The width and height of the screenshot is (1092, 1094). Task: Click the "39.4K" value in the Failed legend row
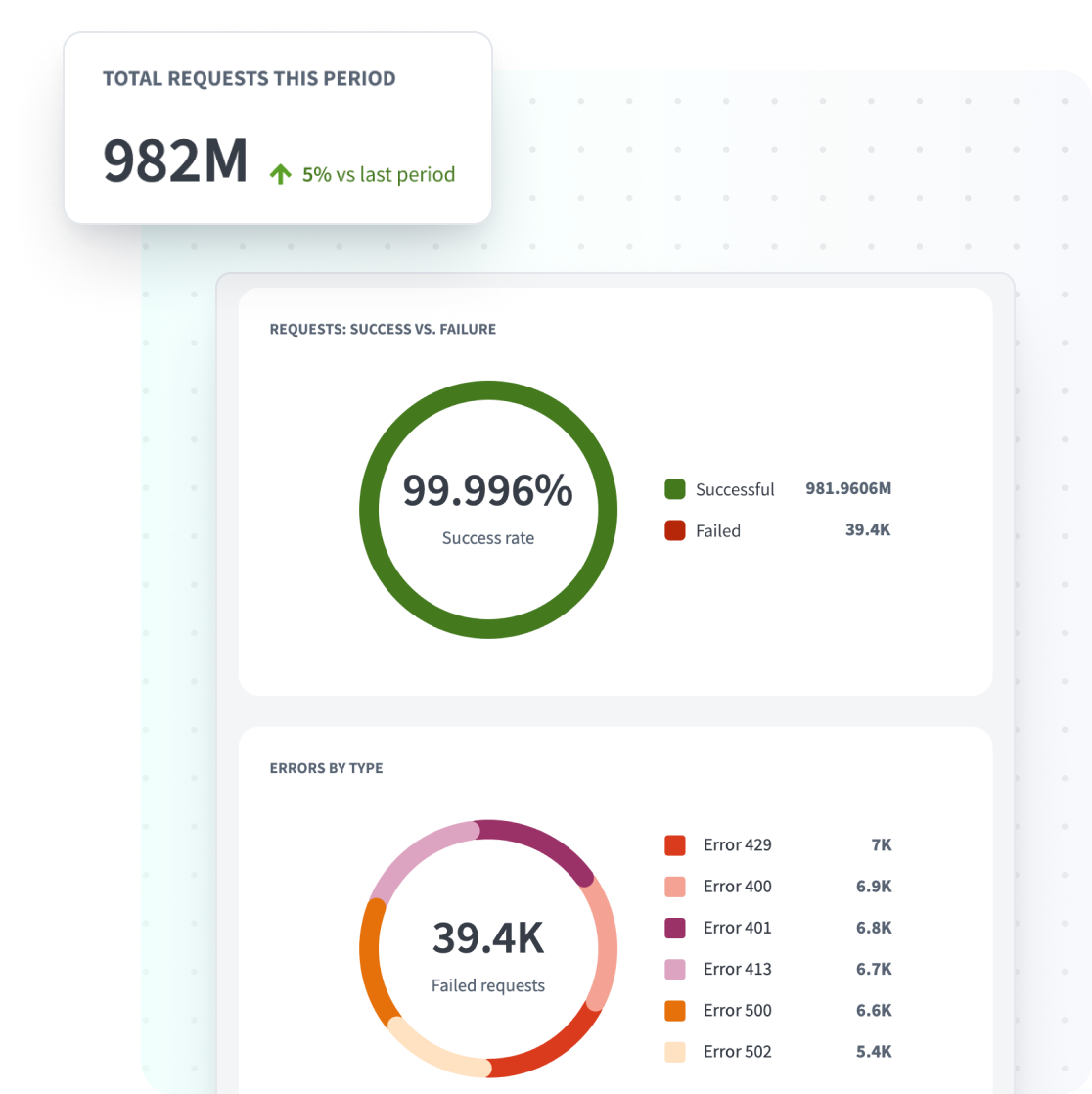point(868,529)
